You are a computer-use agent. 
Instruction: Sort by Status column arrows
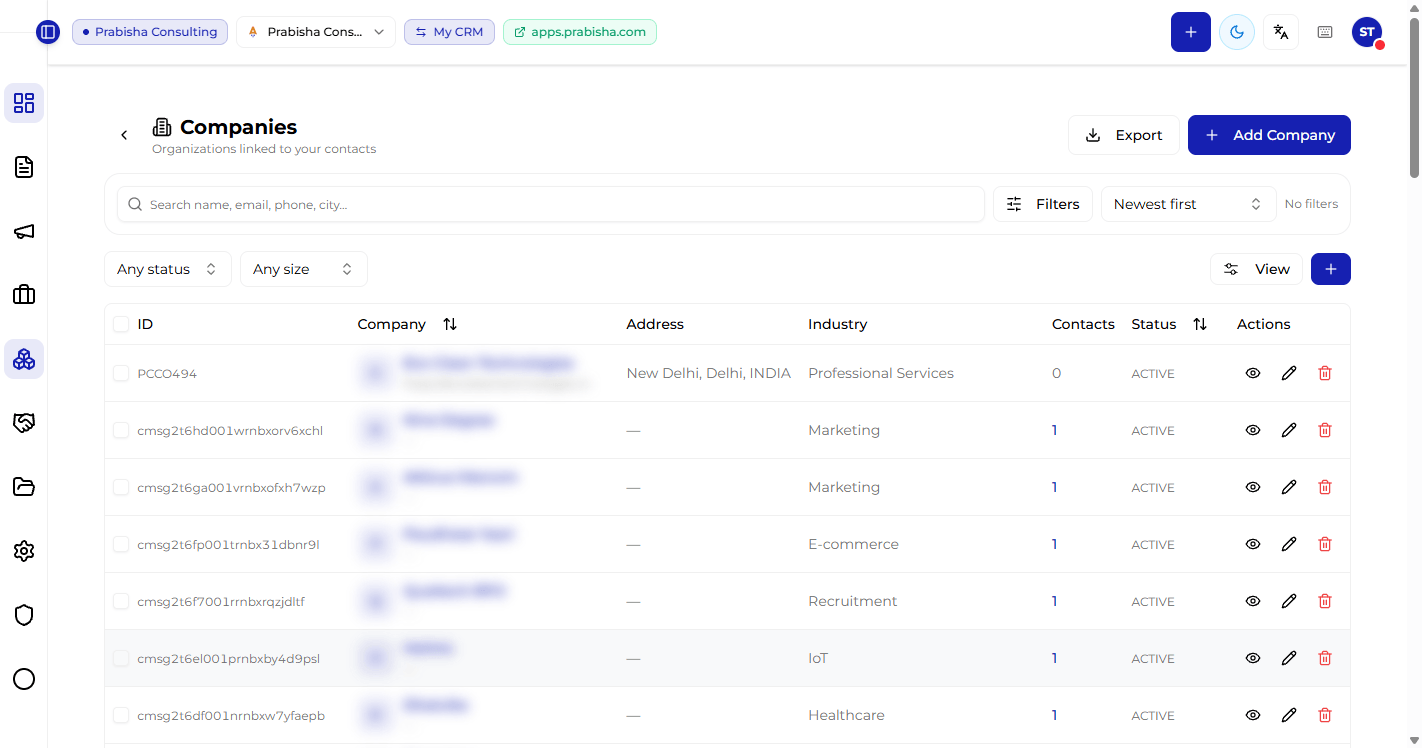coord(1200,324)
